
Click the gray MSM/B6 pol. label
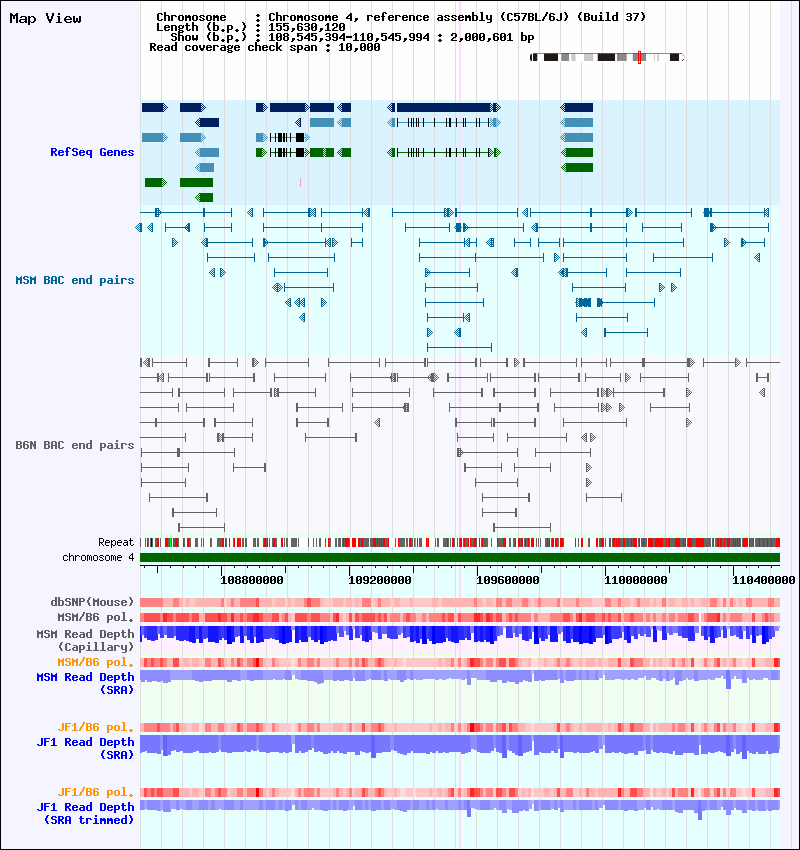coord(95,617)
